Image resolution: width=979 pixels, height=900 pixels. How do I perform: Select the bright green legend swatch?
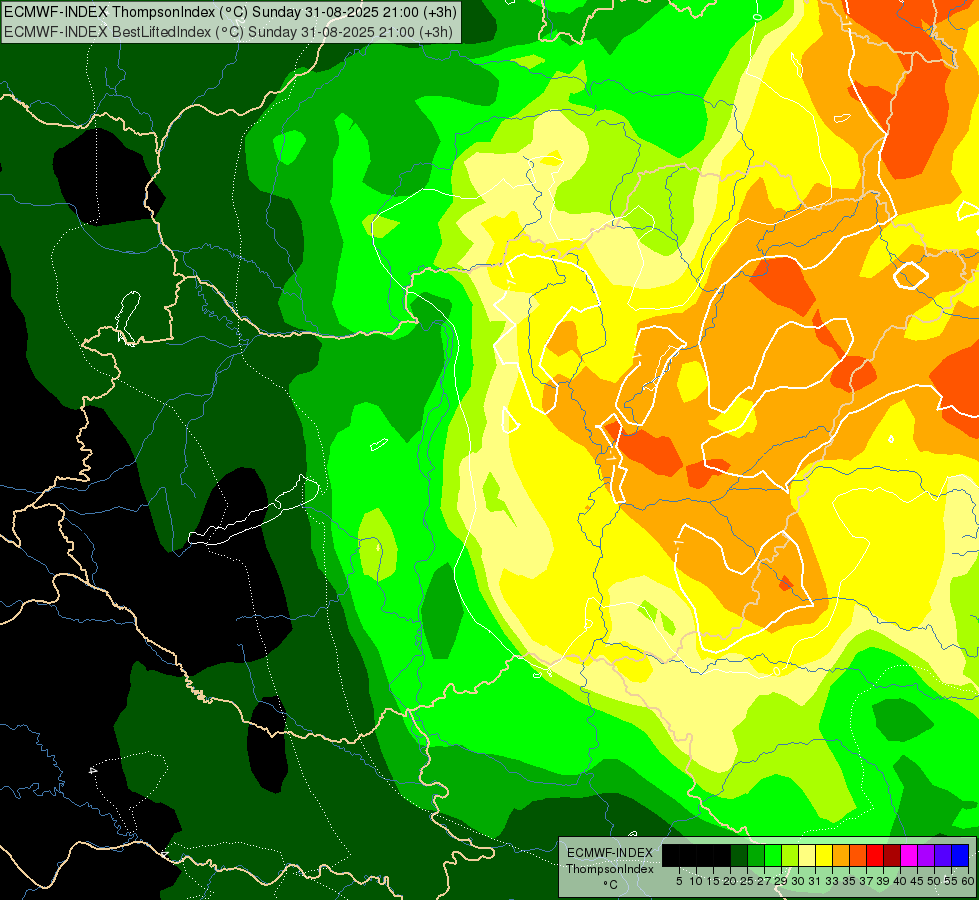pyautogui.click(x=773, y=855)
